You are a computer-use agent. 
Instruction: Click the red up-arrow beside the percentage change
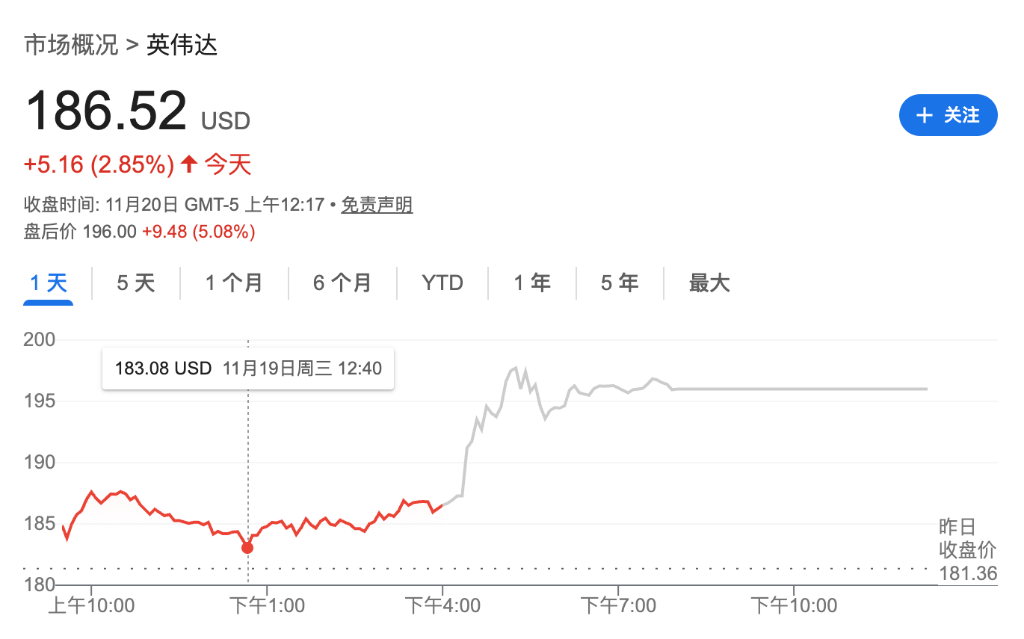tap(189, 163)
